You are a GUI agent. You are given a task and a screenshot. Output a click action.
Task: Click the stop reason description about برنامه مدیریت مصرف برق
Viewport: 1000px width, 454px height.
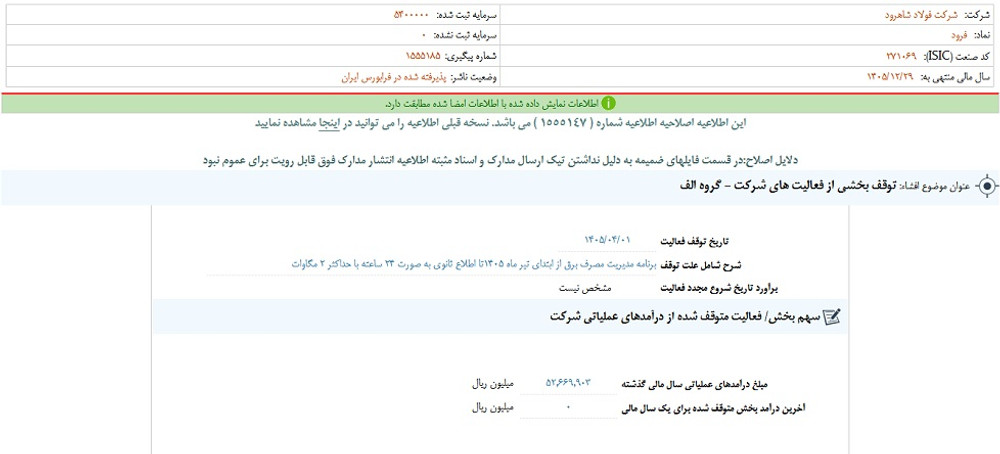[x=473, y=263]
